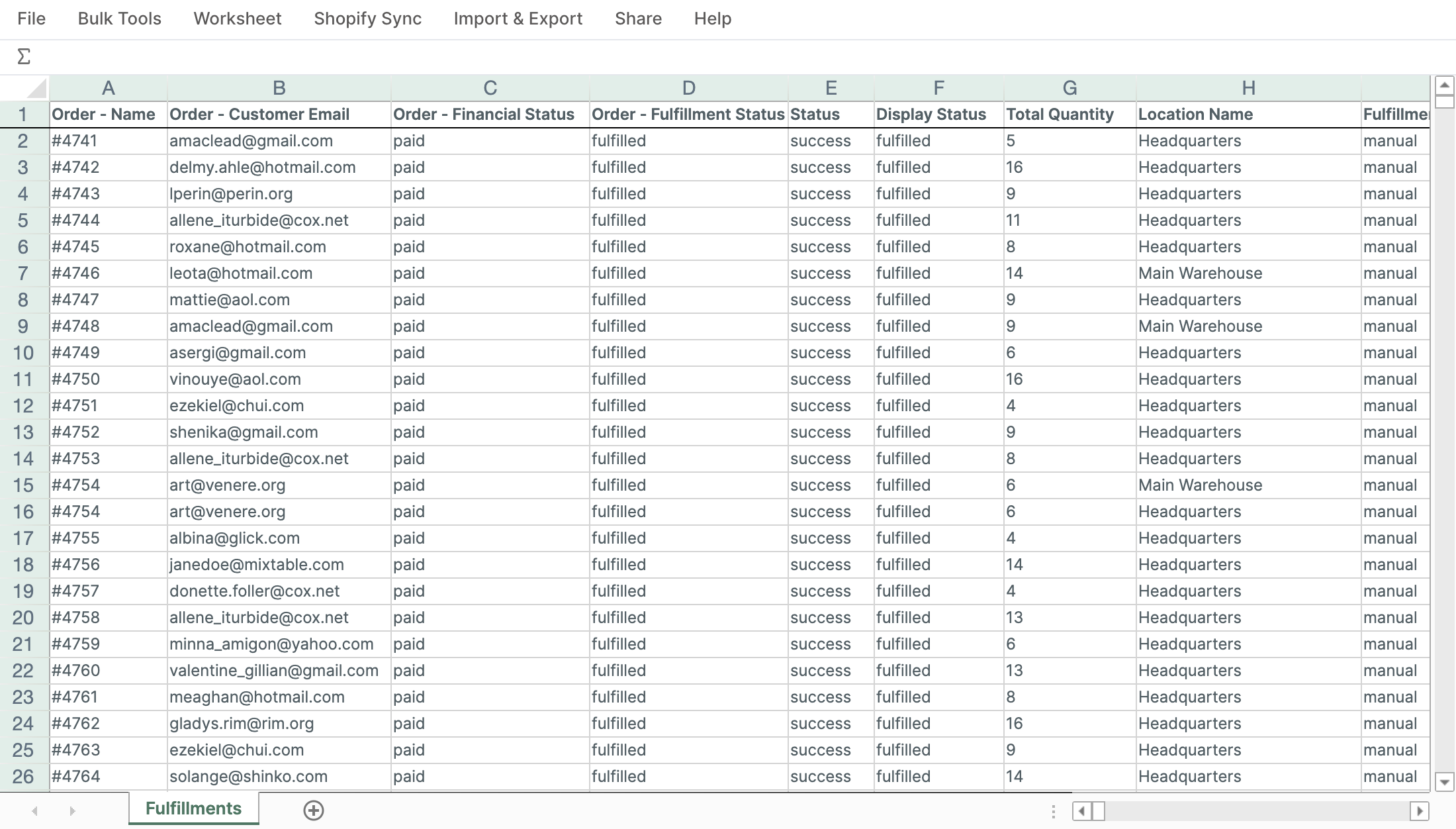This screenshot has height=829, width=1456.
Task: Click the 'Order - Financial Status' header cell
Action: tap(490, 115)
